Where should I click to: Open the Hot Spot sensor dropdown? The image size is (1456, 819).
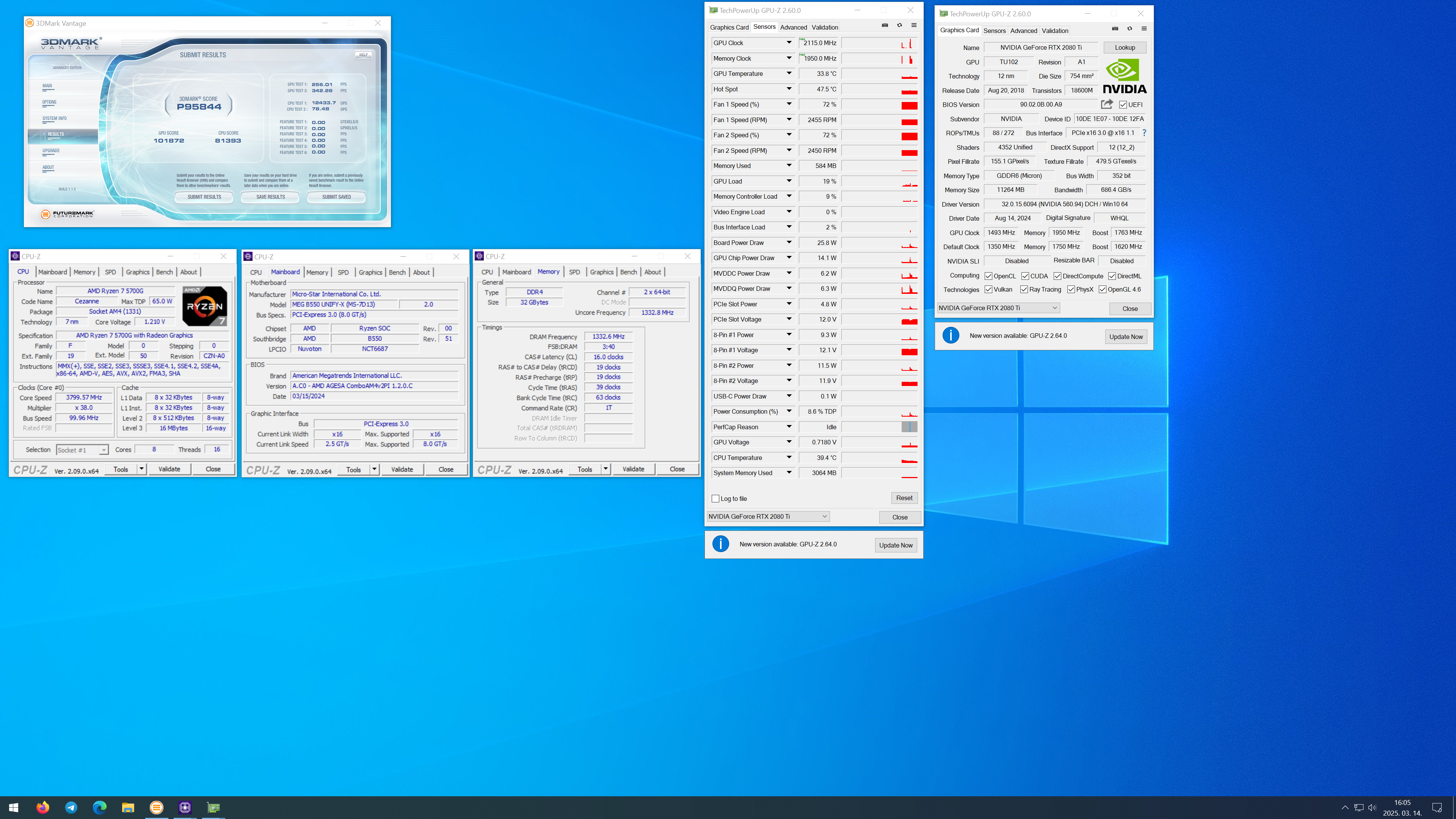[x=789, y=89]
